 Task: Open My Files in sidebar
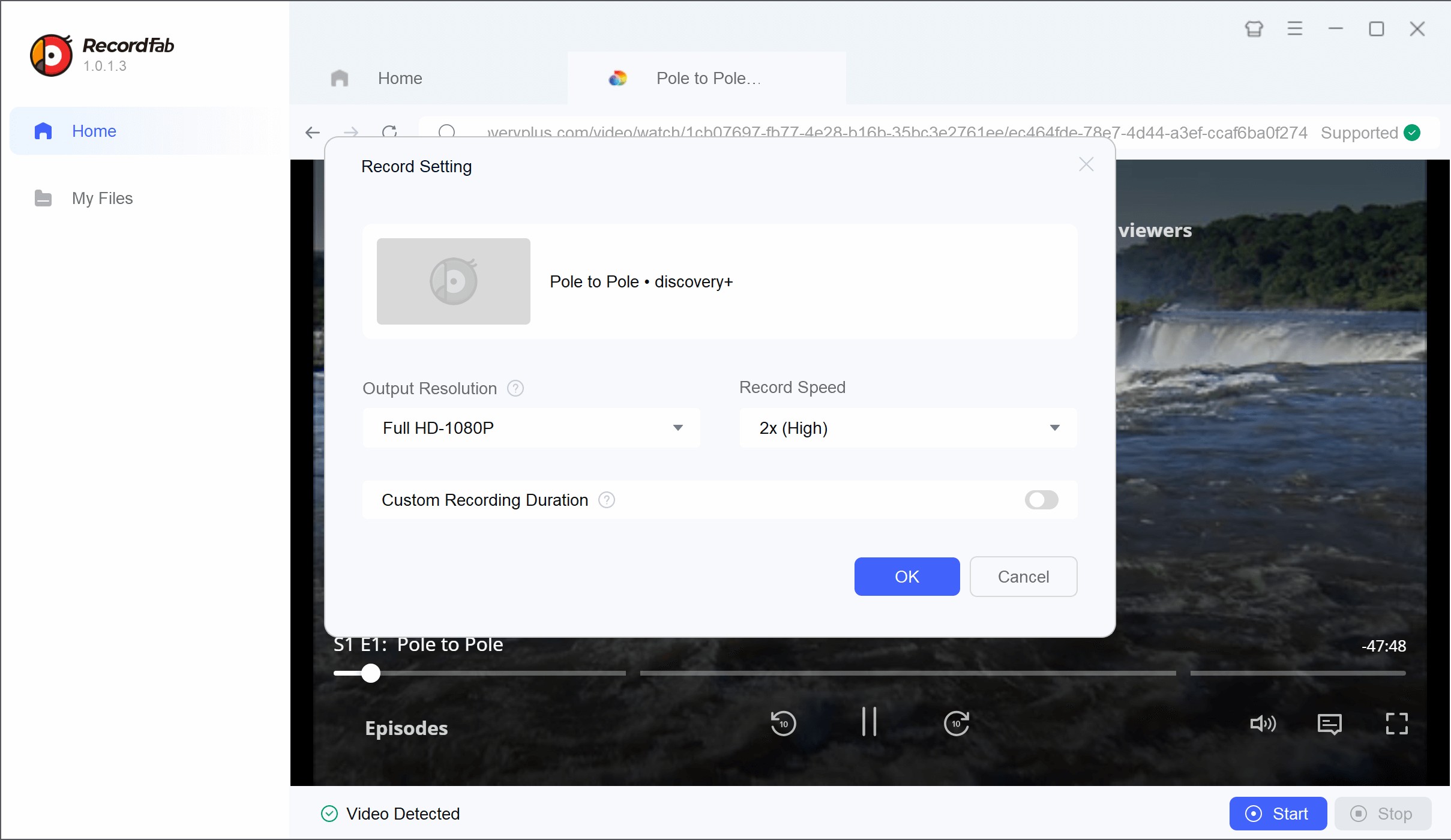(x=102, y=198)
